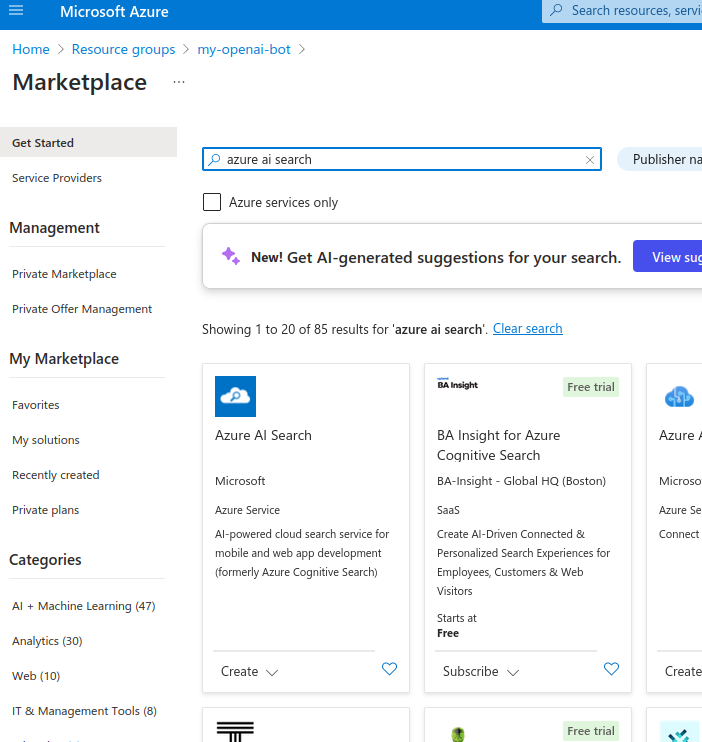
Task: Click the top Search resources field
Action: (622, 10)
